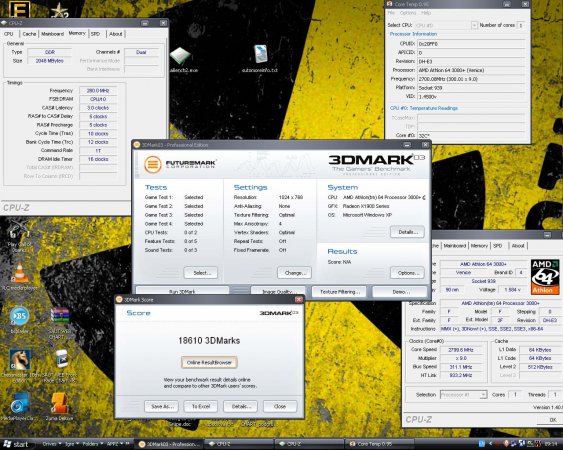
Task: Click Demo button in 3DMark03
Action: coord(400,292)
